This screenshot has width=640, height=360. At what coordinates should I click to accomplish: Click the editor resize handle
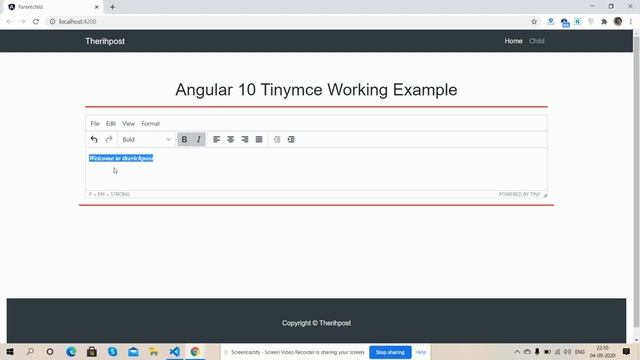tap(545, 195)
